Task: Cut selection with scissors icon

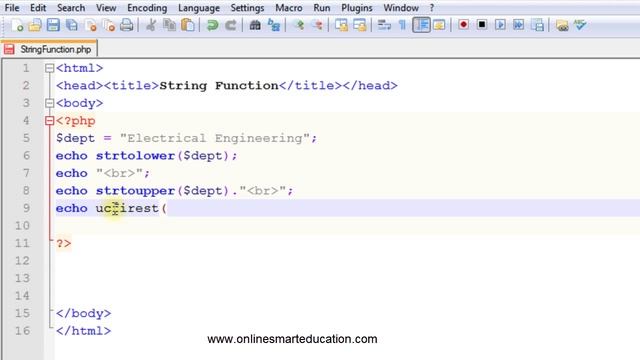Action: 151,25
